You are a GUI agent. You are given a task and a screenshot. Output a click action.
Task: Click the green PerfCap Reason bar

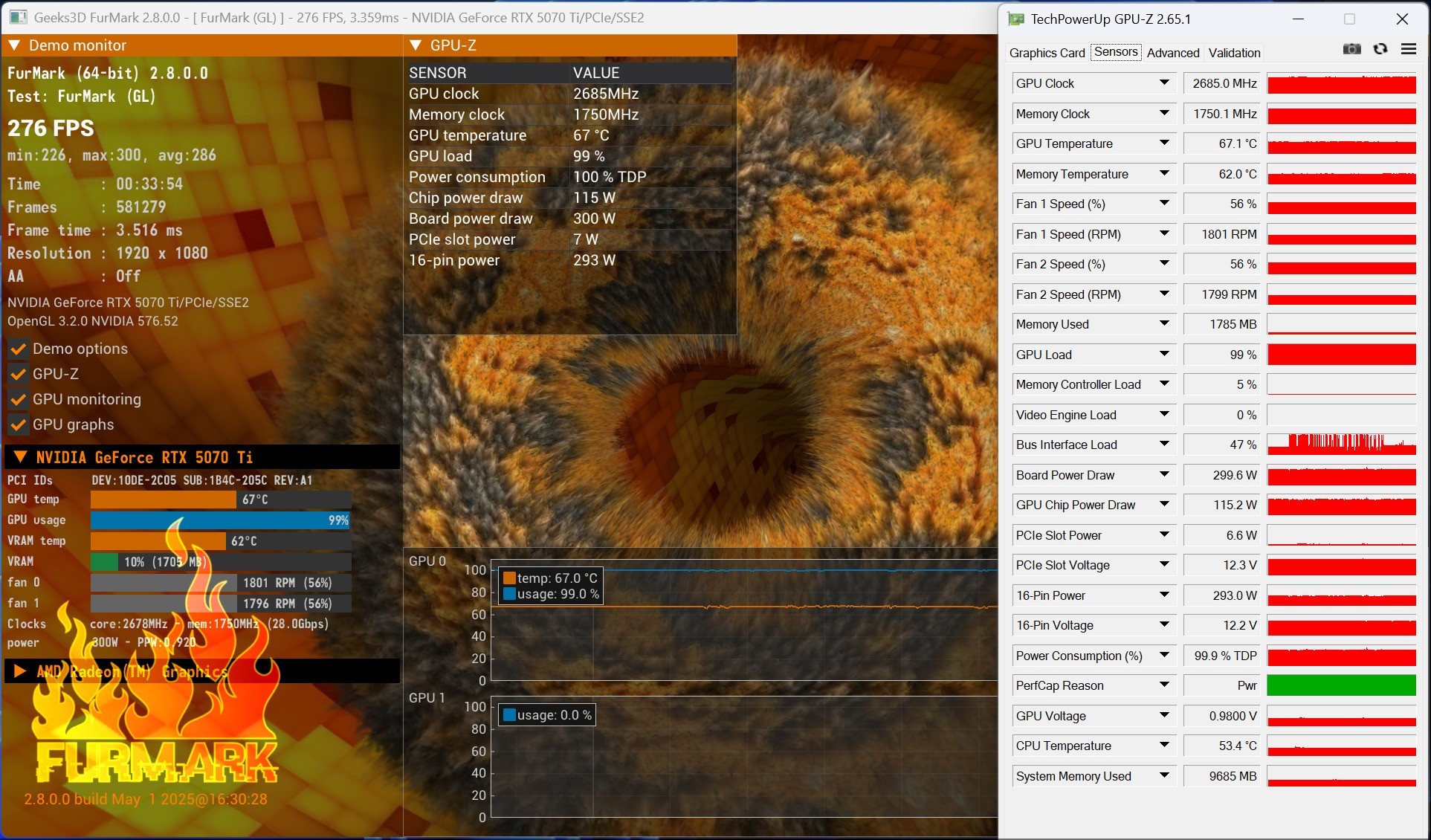(x=1341, y=685)
